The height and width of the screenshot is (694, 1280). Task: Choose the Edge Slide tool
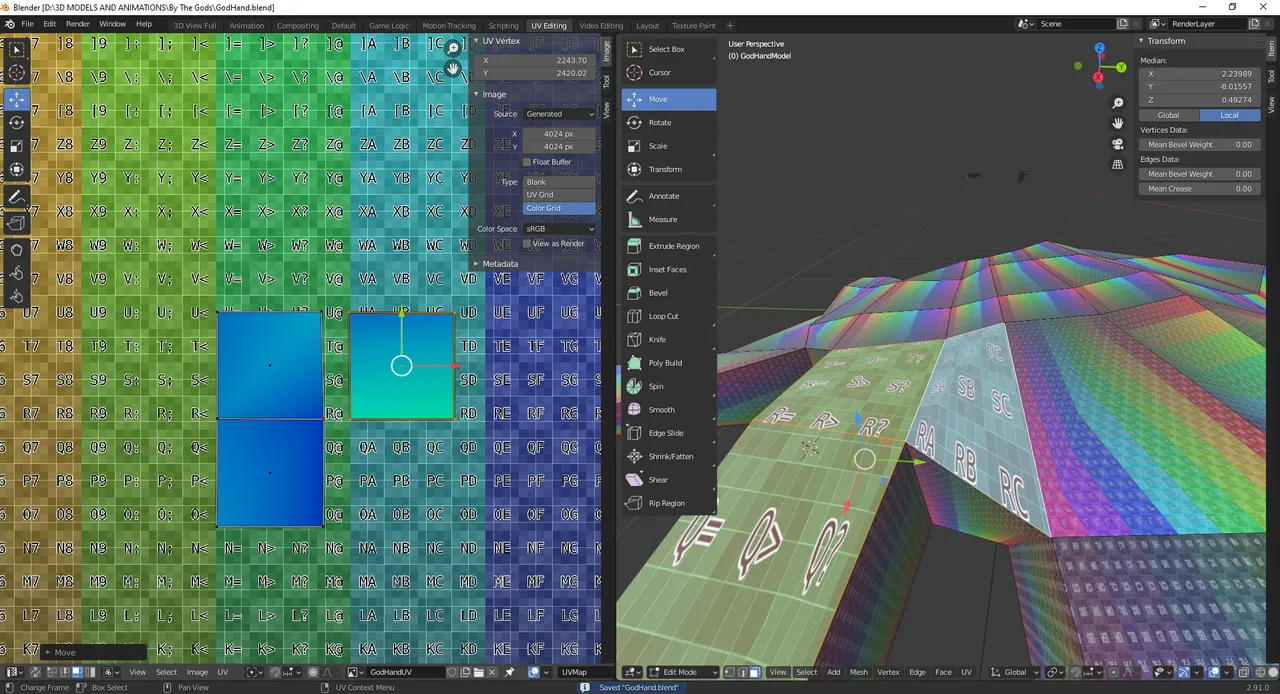668,433
